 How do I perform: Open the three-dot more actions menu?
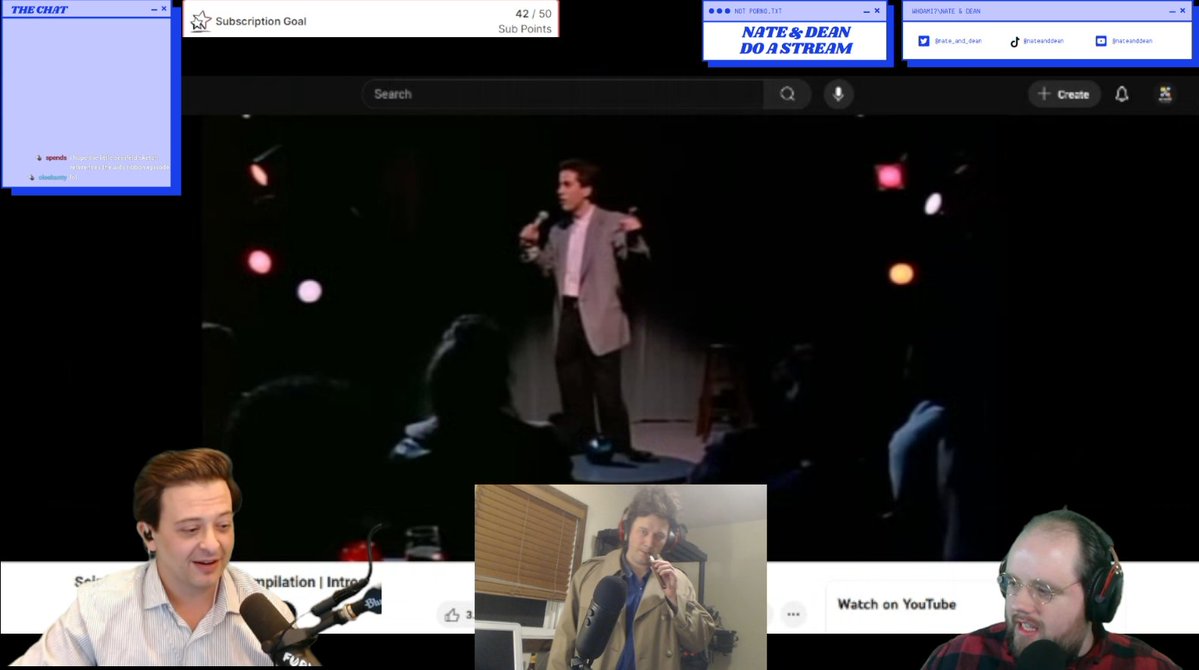click(793, 614)
